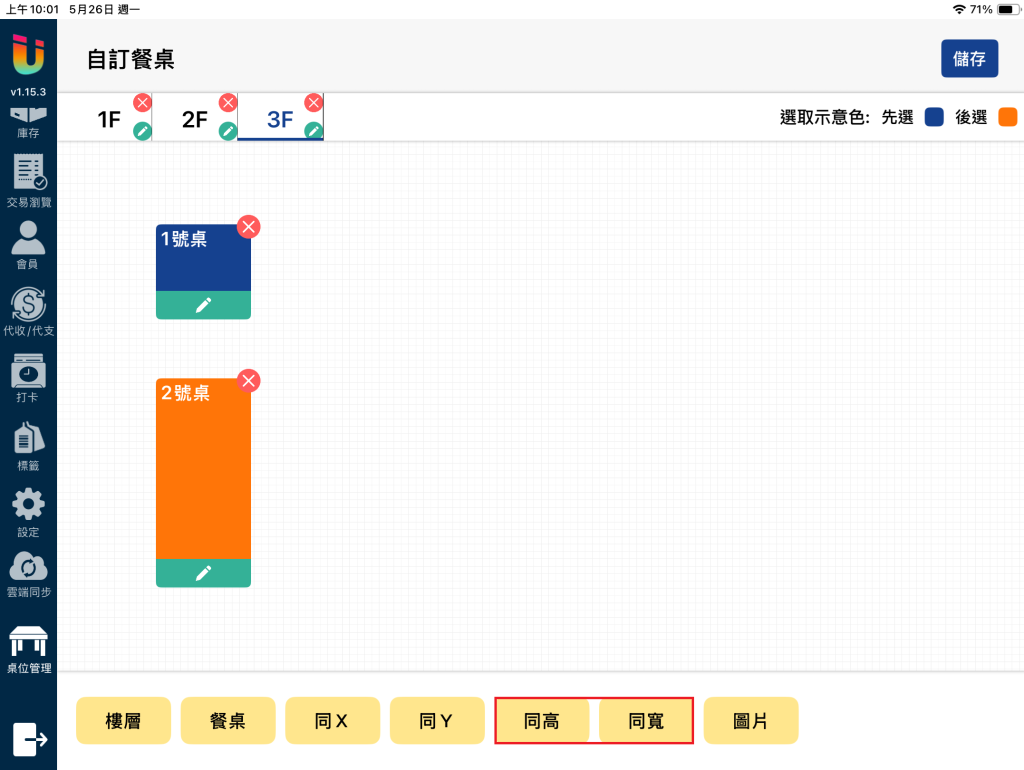Click the orange 後選 color swatch

click(x=1008, y=117)
